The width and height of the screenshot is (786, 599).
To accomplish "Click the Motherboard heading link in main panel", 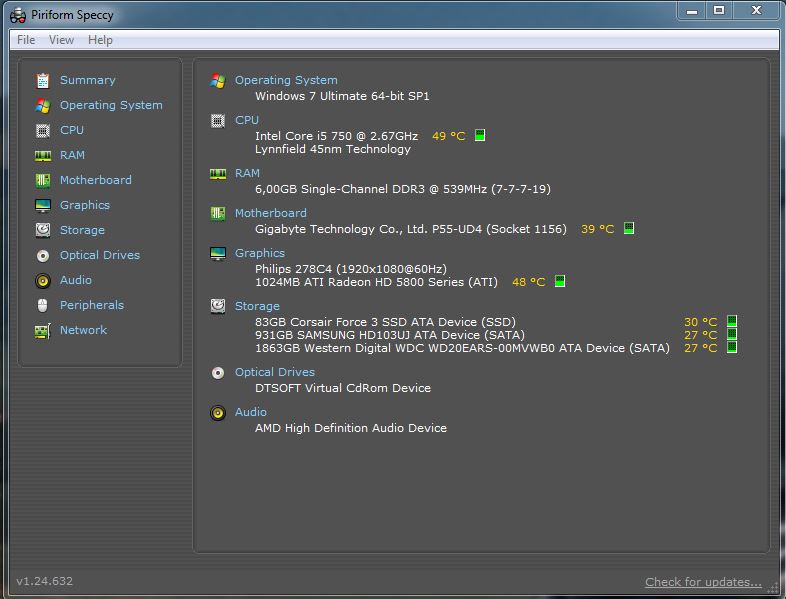I will point(271,214).
